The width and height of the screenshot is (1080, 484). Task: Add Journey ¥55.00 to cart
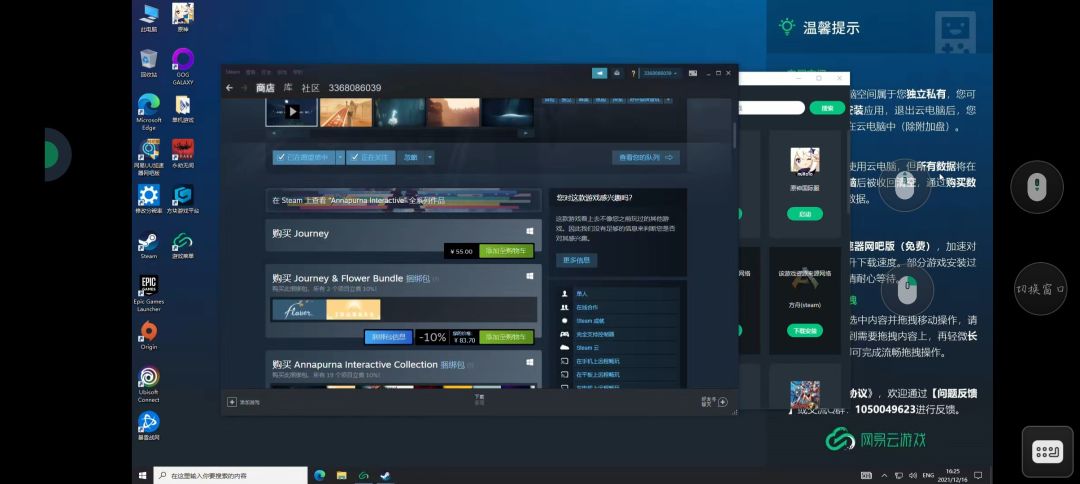point(506,251)
